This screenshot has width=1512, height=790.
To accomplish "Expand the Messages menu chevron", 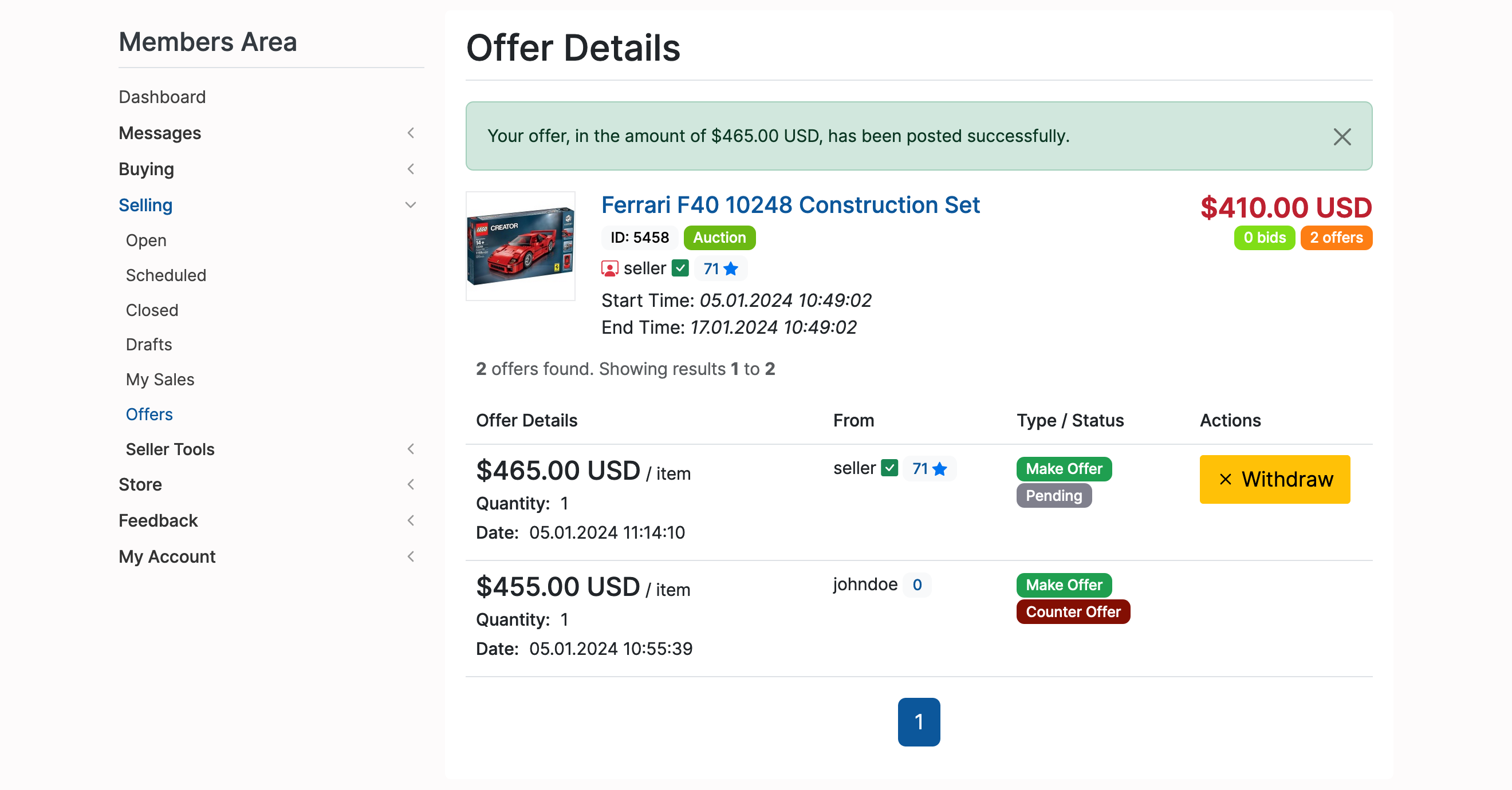I will tap(411, 133).
